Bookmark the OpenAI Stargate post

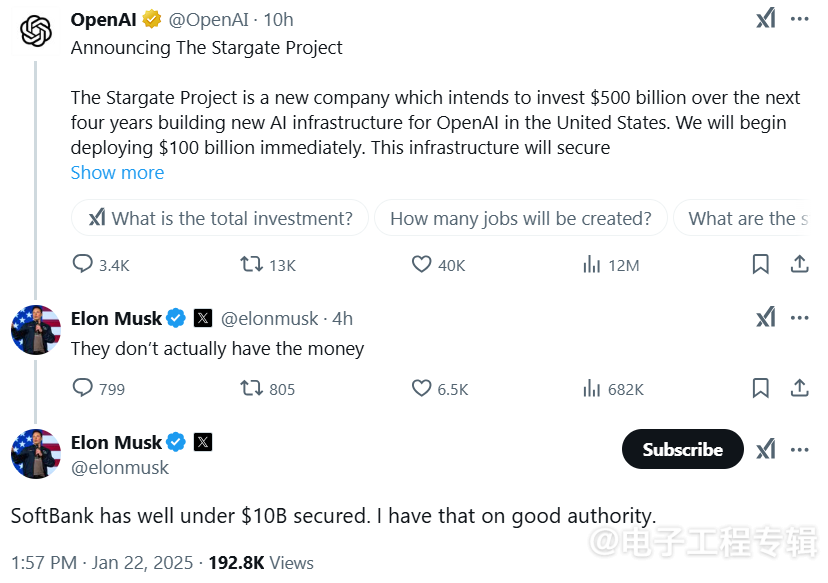[x=760, y=265]
